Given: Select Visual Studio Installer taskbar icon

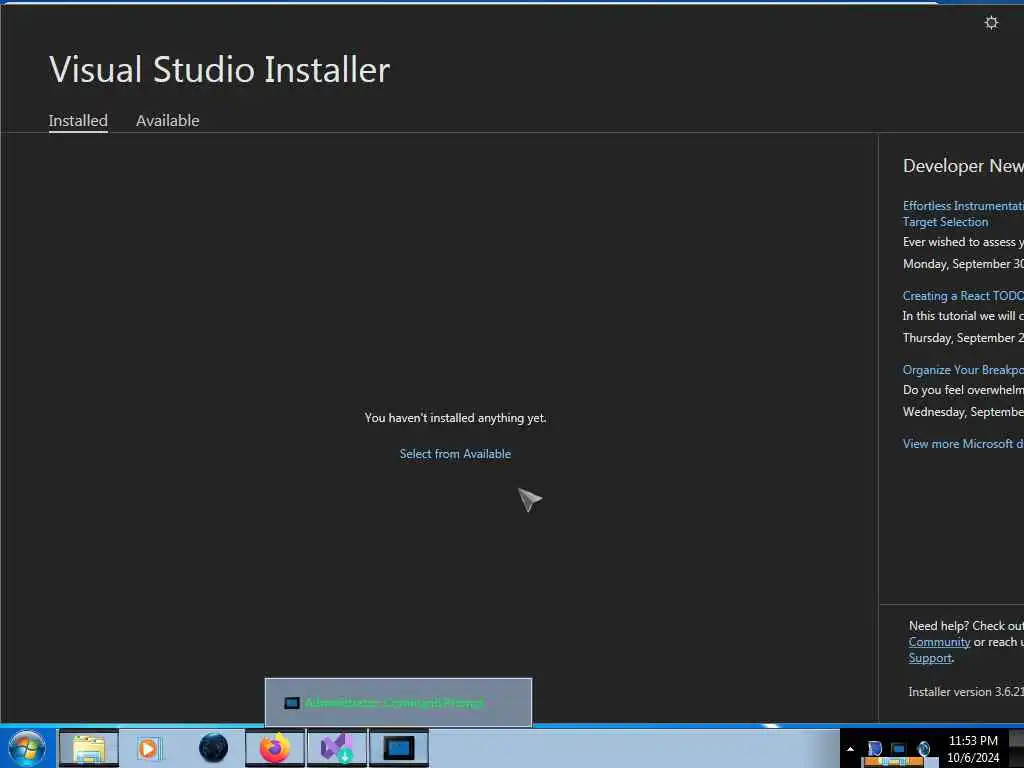Looking at the screenshot, I should coord(337,748).
